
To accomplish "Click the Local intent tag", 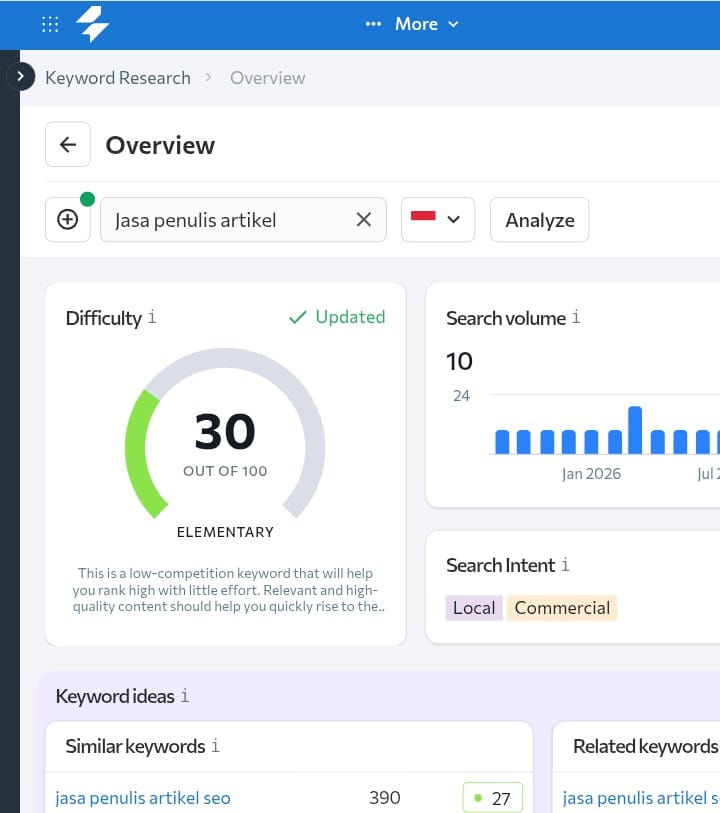I will tap(474, 608).
